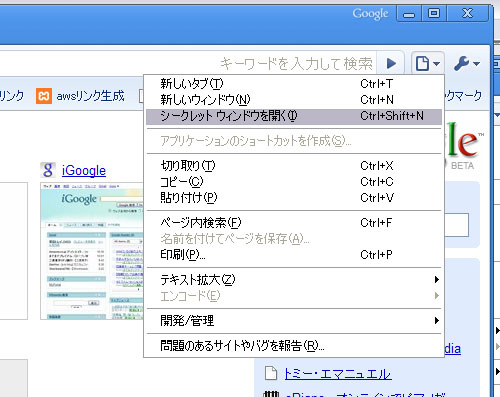Click greyed アプリケーションのショートカットを作成 item

click(x=294, y=141)
